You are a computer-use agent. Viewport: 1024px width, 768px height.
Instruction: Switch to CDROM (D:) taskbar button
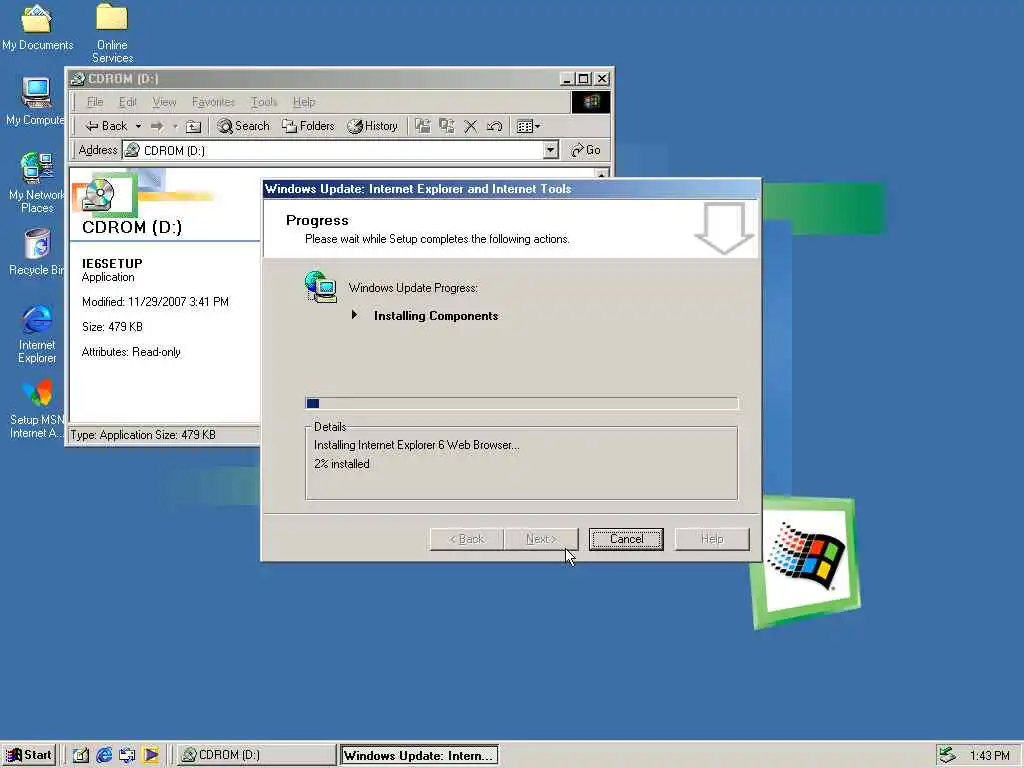pos(256,755)
